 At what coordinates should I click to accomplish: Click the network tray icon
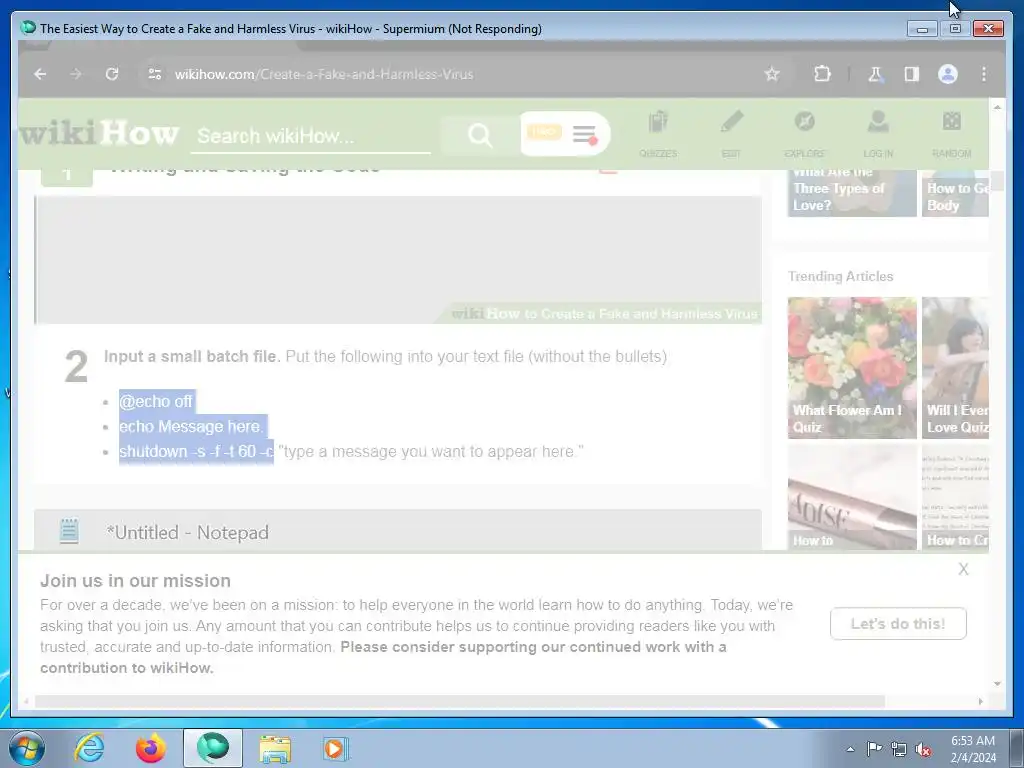899,750
